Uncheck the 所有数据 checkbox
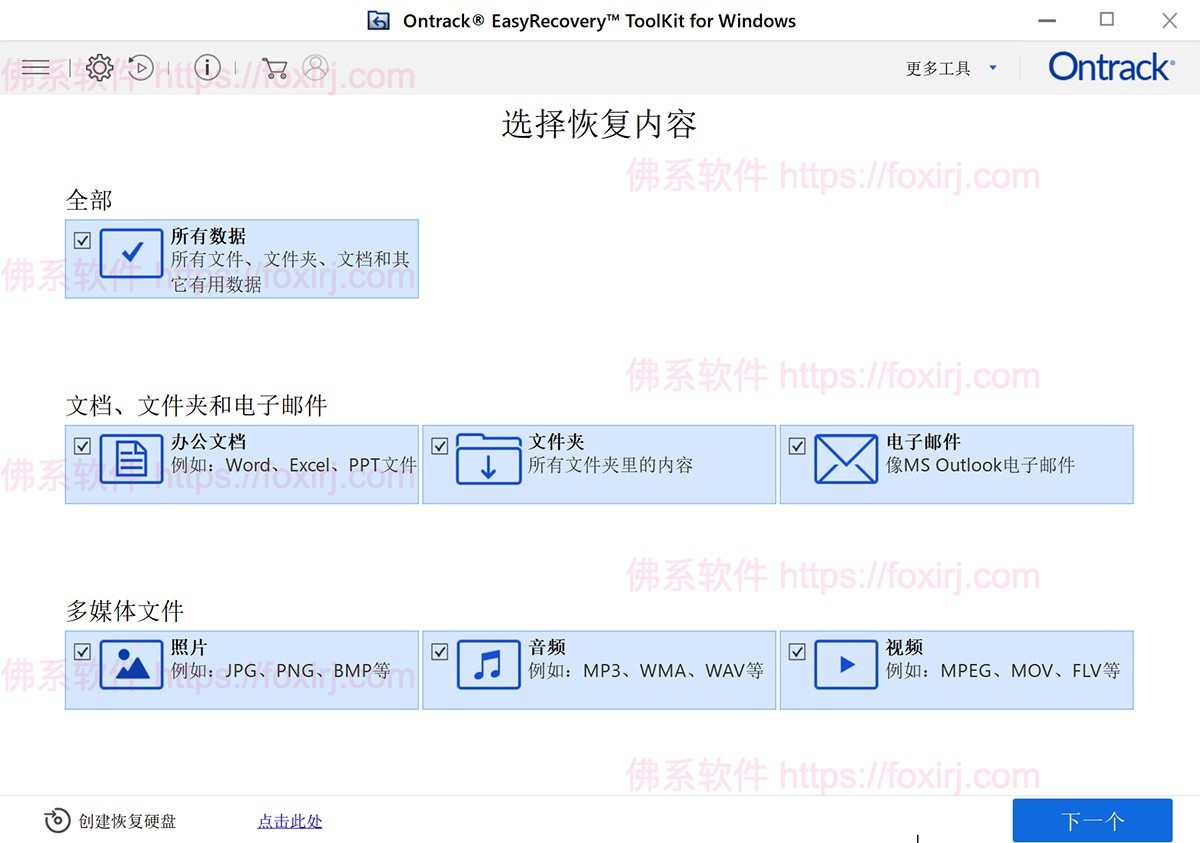 [81, 240]
